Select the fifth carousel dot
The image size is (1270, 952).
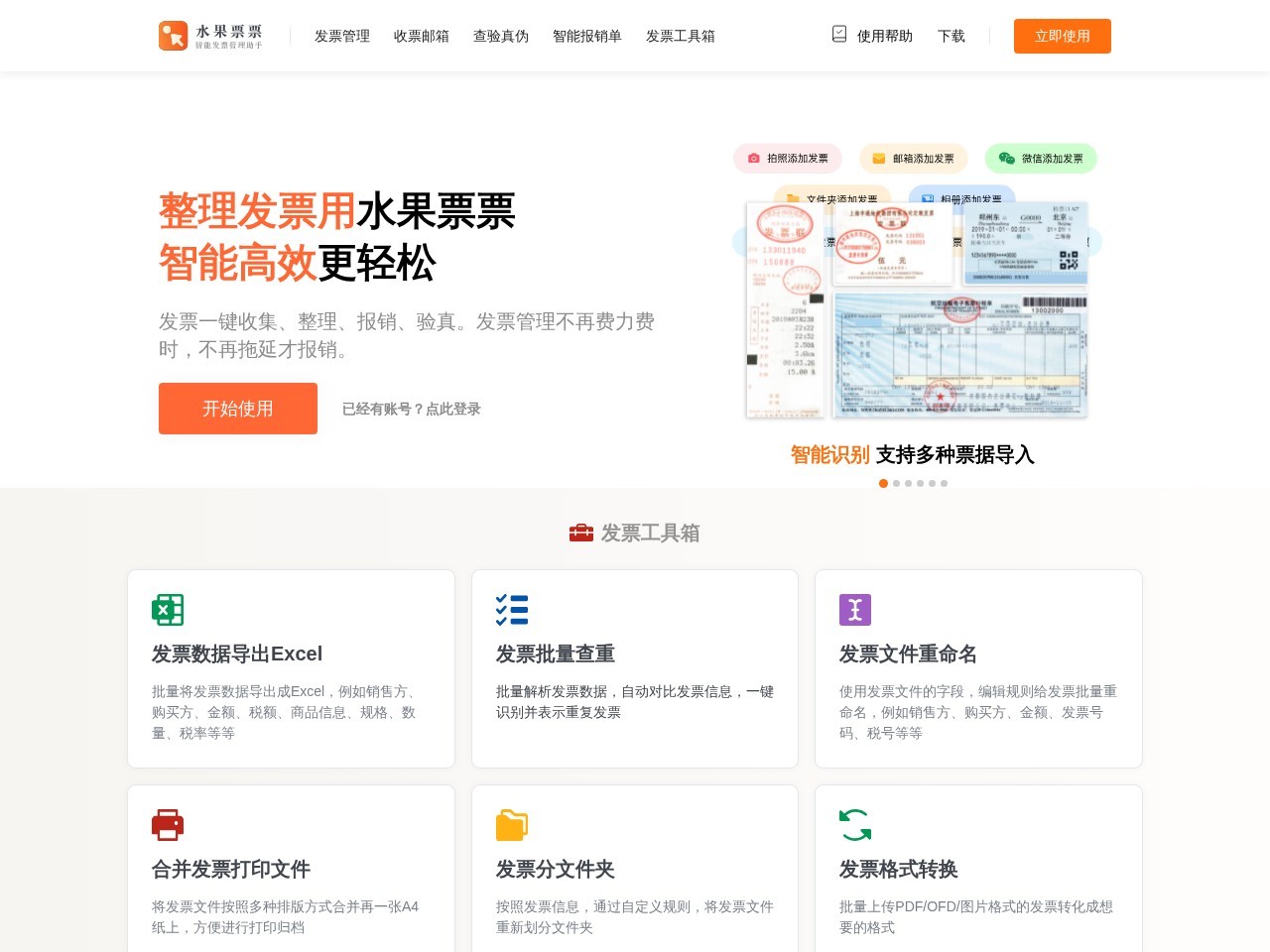click(x=933, y=484)
